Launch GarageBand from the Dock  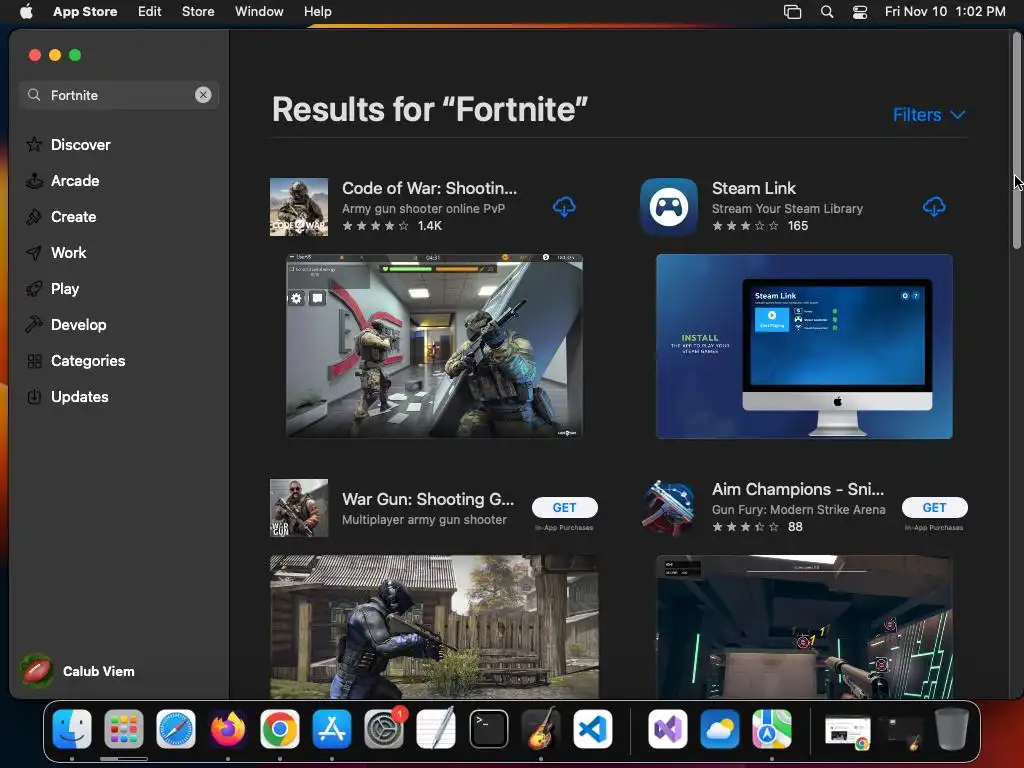point(541,729)
